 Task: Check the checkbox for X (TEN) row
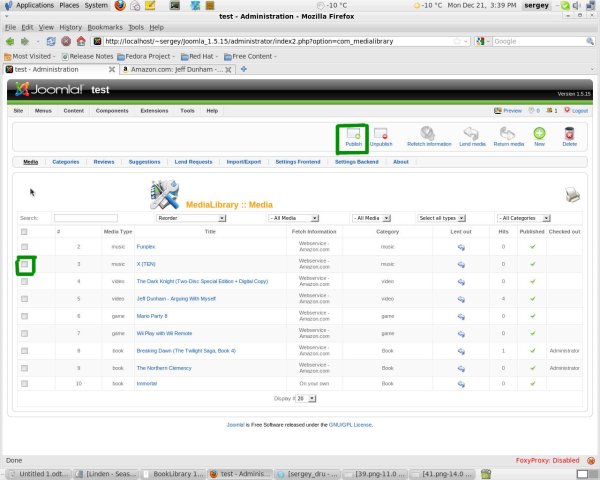point(24,264)
